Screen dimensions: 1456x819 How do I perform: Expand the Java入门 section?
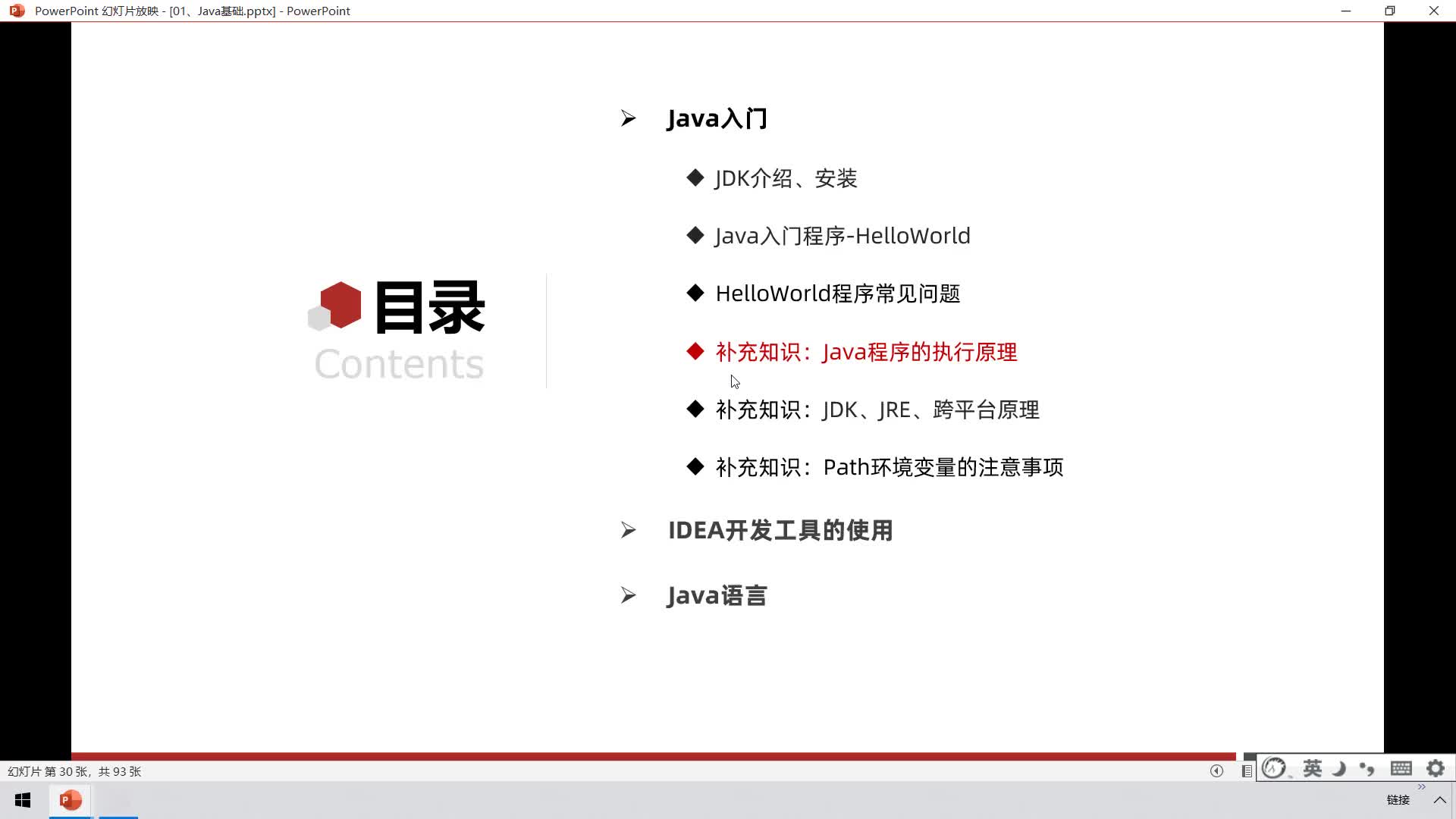tap(628, 118)
